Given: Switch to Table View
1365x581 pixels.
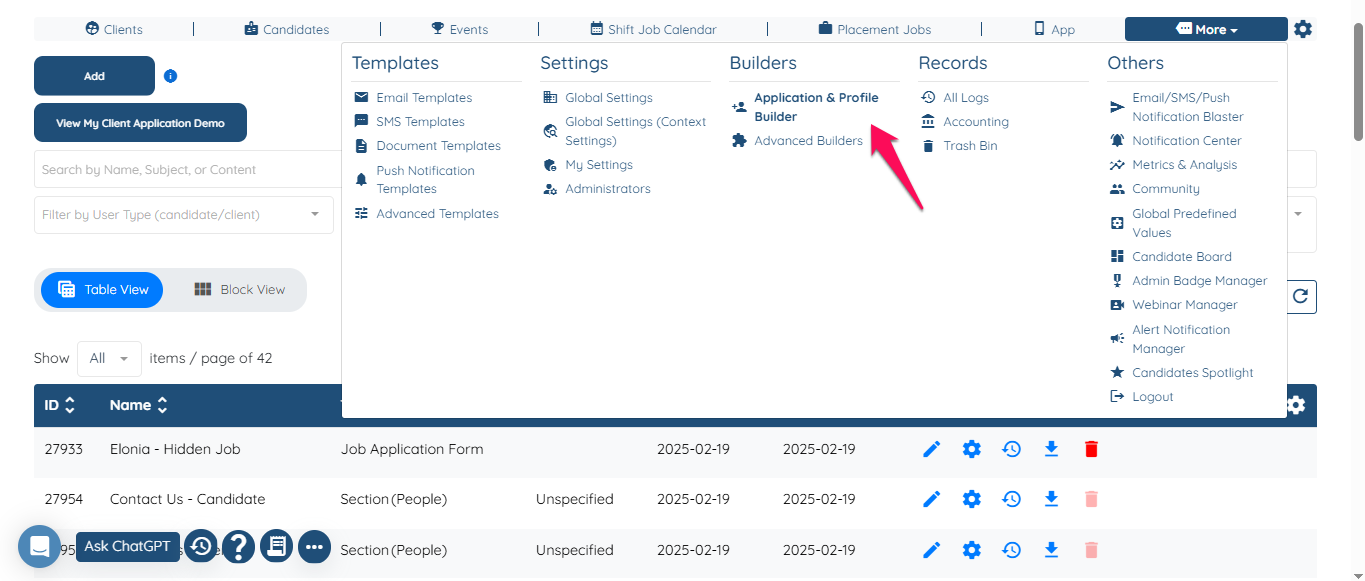Looking at the screenshot, I should (x=103, y=289).
